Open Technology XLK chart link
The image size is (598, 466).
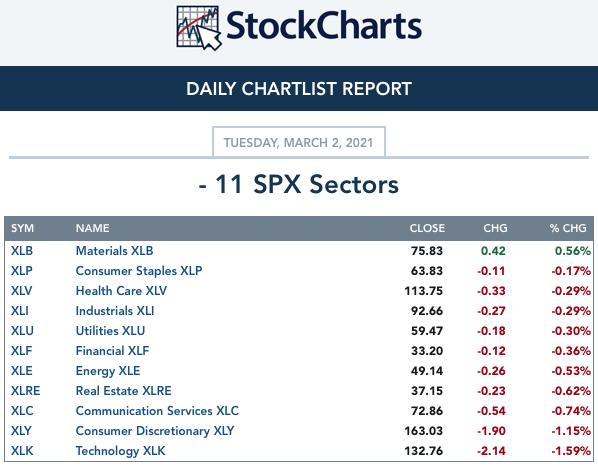click(121, 451)
